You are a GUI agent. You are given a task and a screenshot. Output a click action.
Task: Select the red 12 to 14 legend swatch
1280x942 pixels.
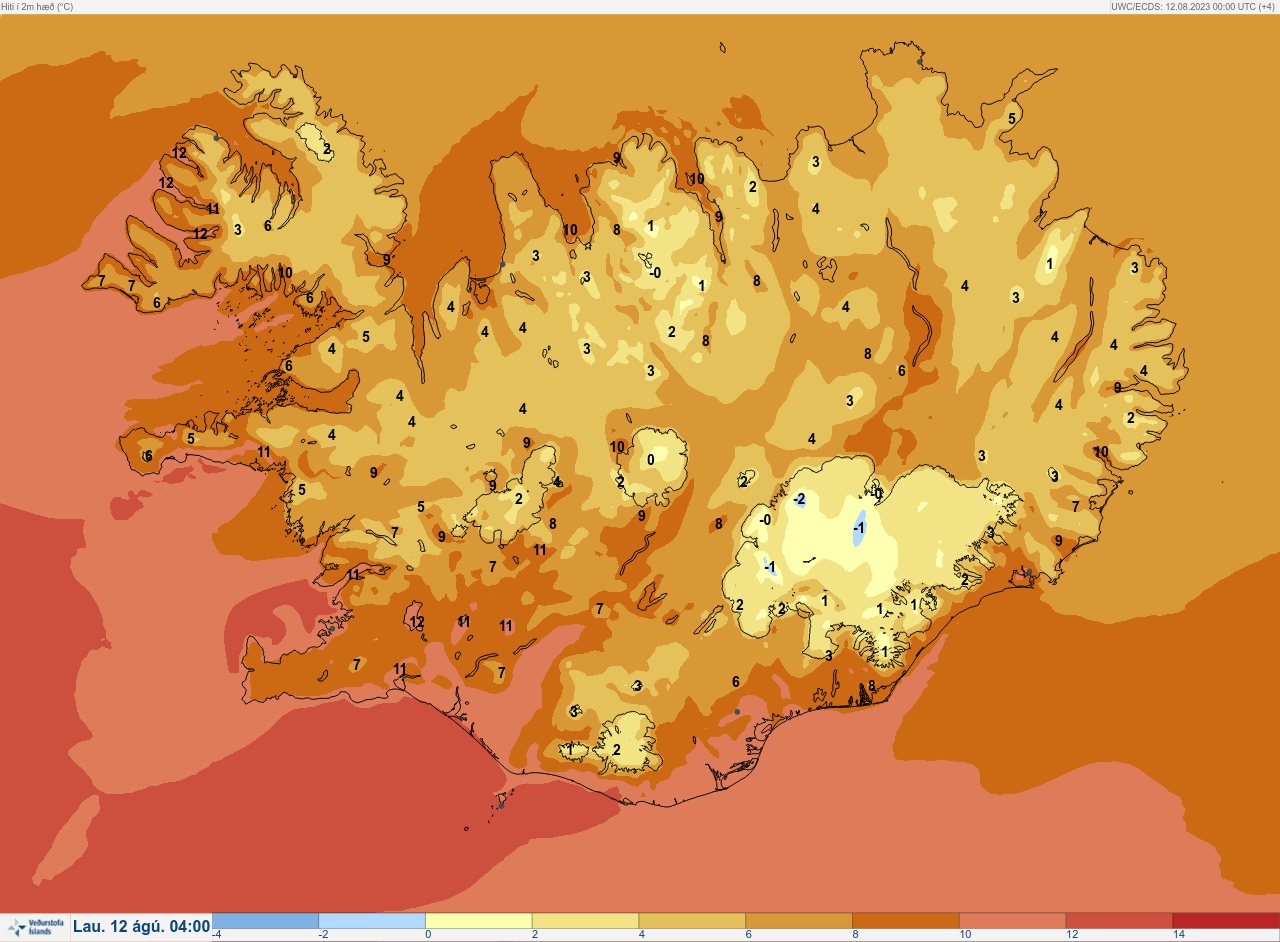[1119, 921]
